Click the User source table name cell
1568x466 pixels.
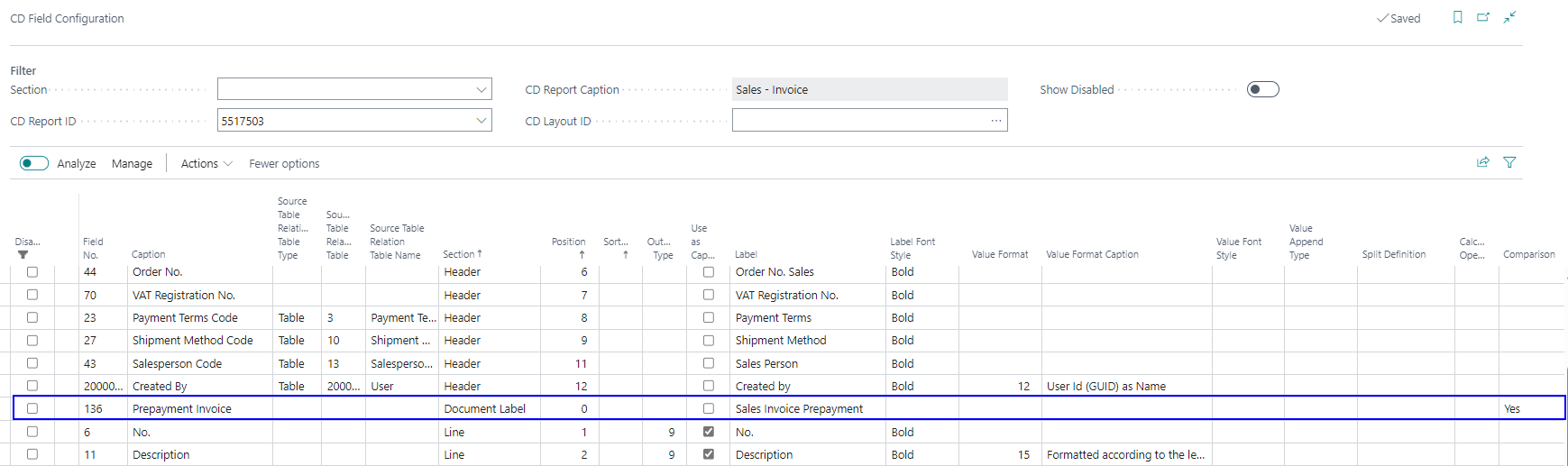[382, 386]
